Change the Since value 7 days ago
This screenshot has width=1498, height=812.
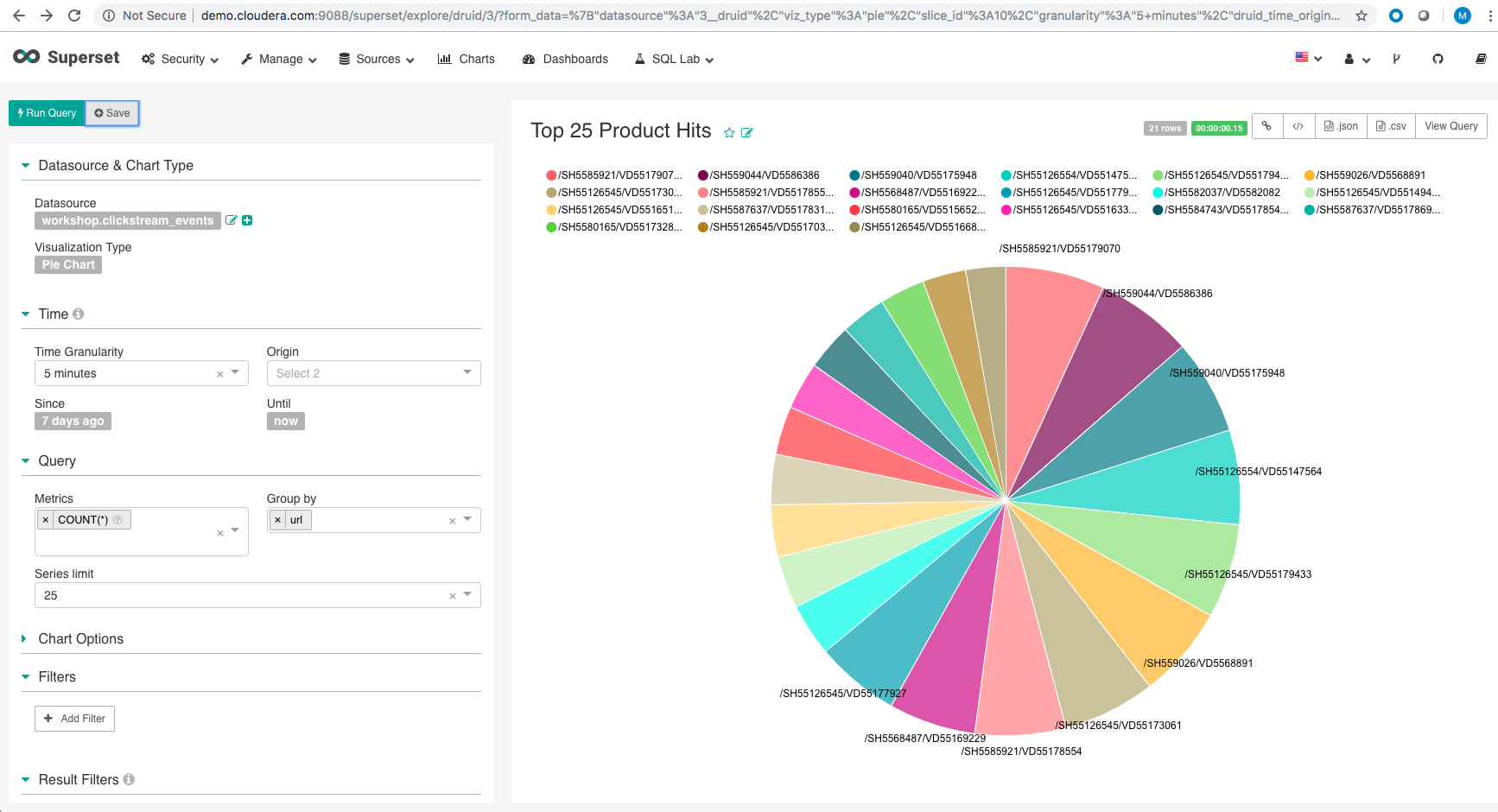73,421
